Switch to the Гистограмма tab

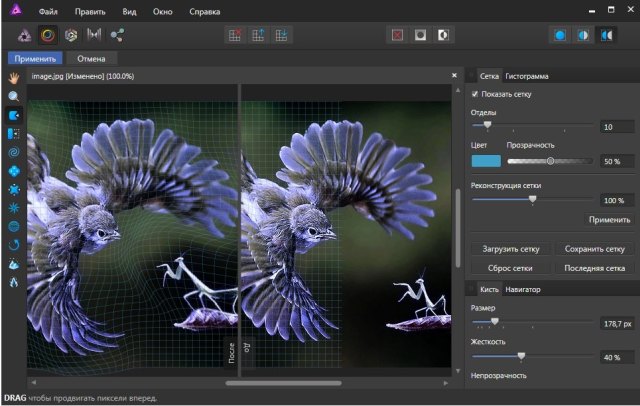[x=526, y=76]
